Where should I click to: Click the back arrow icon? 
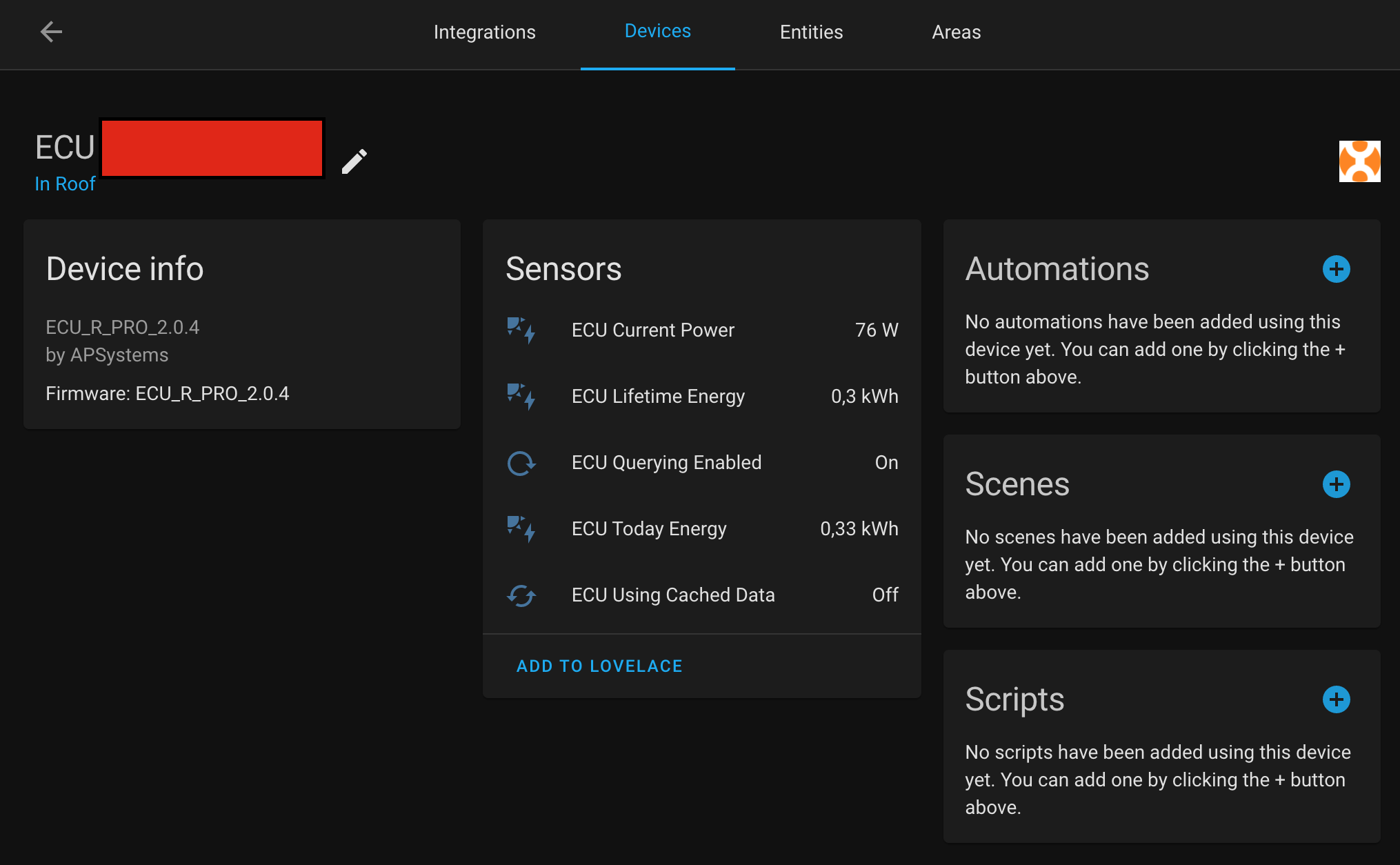click(51, 32)
